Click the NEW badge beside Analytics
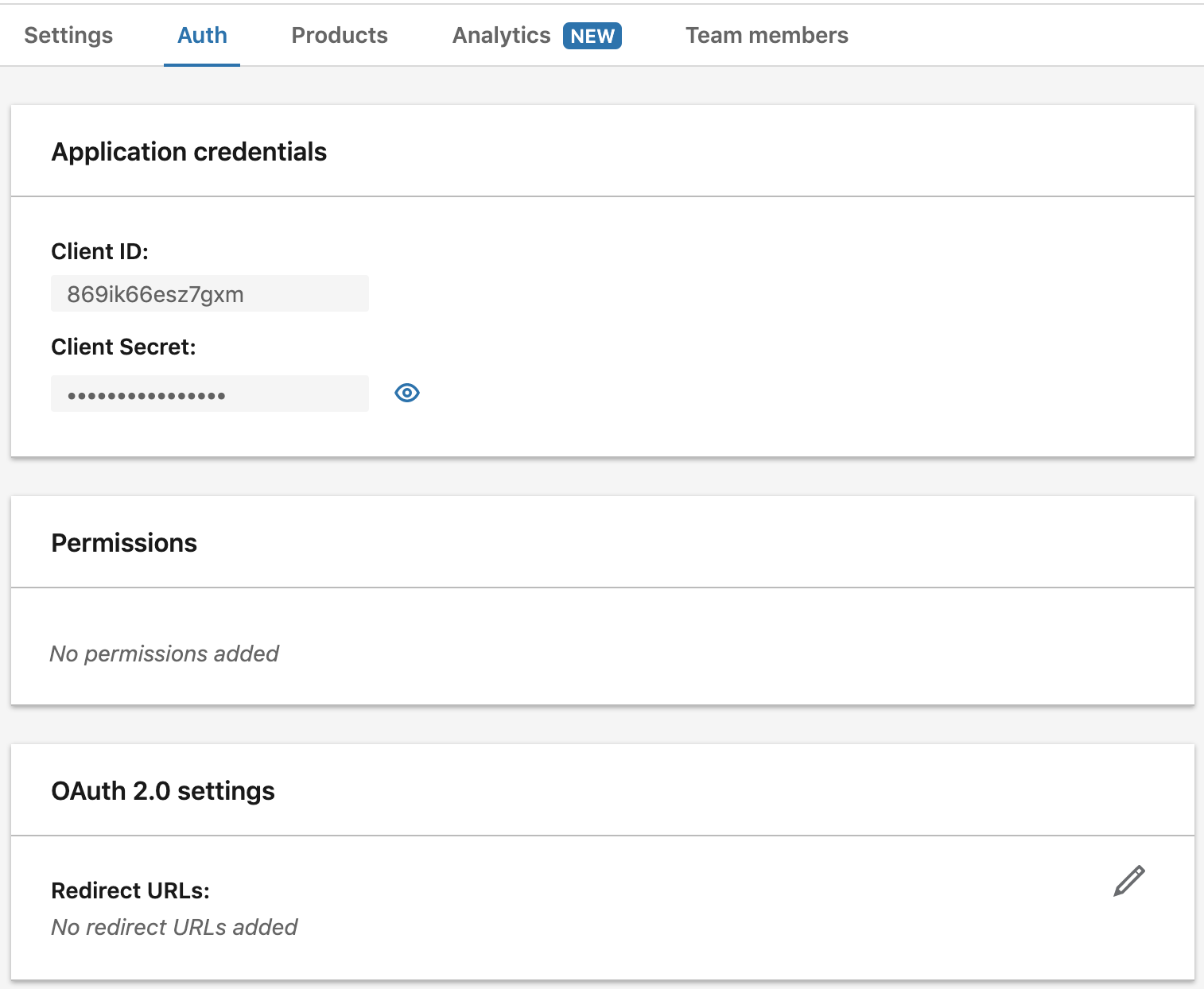Screen dimensions: 1204x989 pos(592,35)
